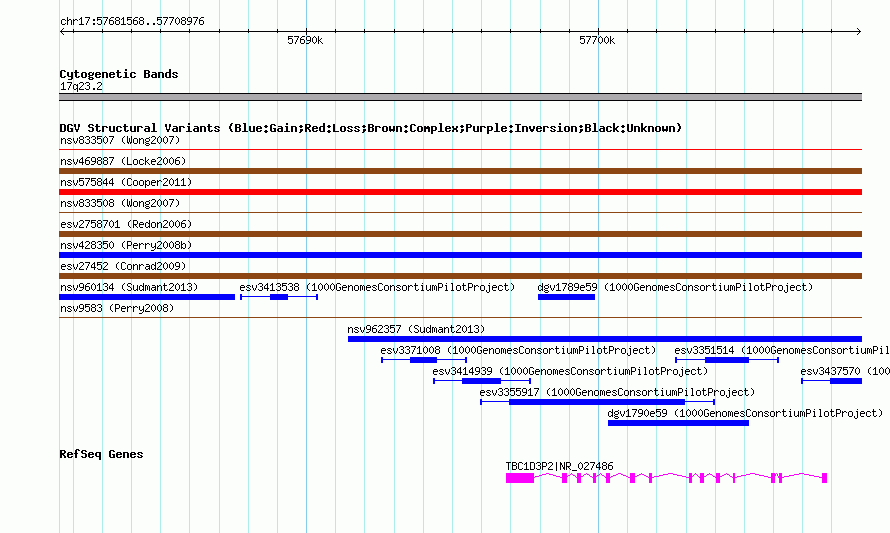Viewport: 890px width, 533px height.
Task: Click the 57700k ruler tick label
Action: tap(597, 40)
